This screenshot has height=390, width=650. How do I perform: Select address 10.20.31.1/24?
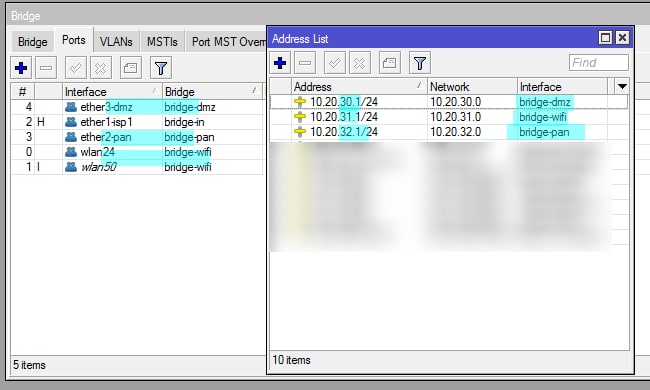344,117
